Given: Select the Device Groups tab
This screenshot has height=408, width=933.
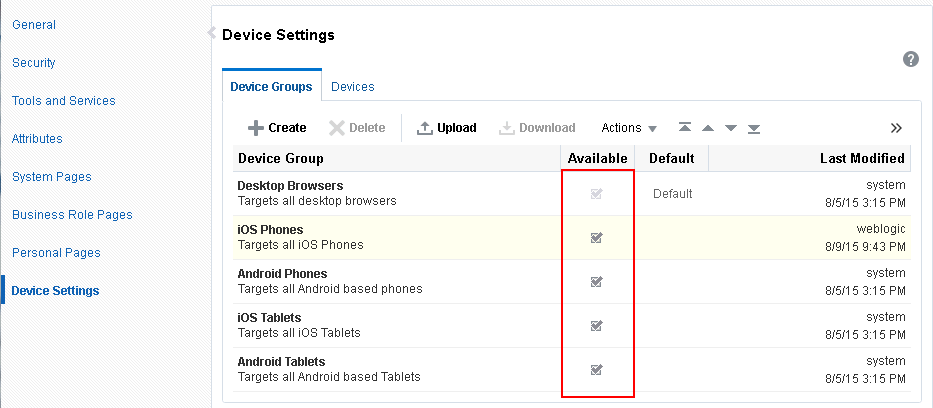Looking at the screenshot, I should (x=271, y=87).
